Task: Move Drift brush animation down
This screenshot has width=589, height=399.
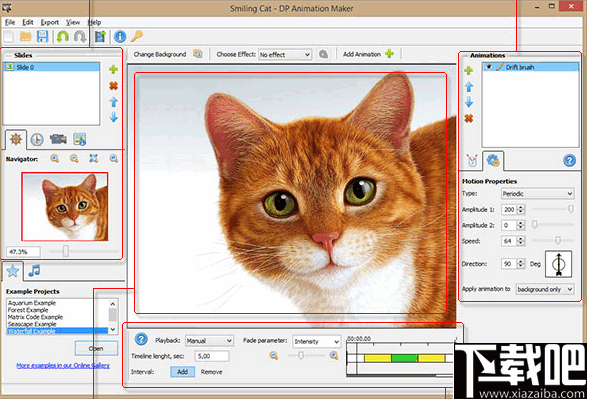Action: (468, 102)
